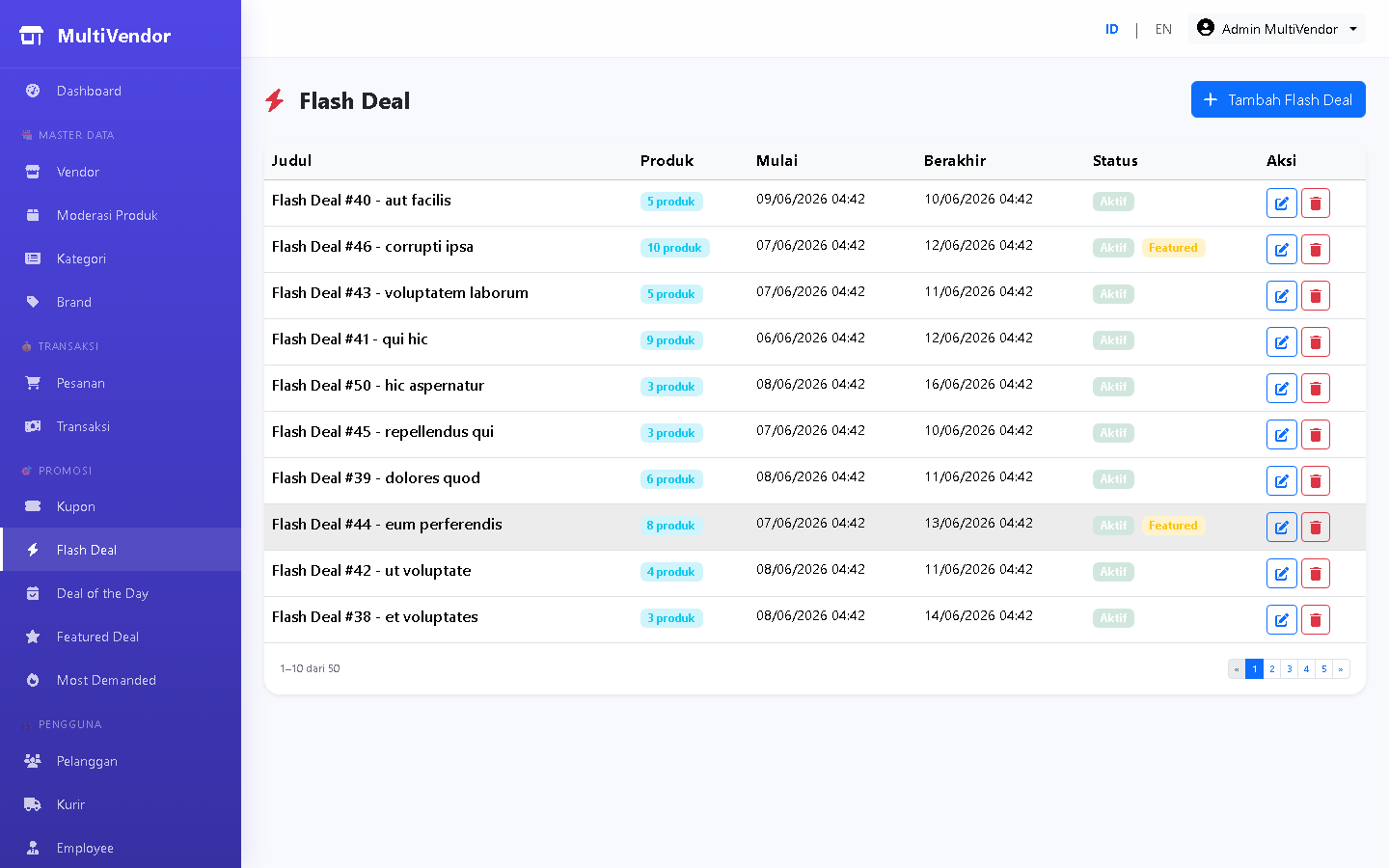Open Transaksi sidebar item
The width and height of the screenshot is (1389, 868).
(121, 426)
